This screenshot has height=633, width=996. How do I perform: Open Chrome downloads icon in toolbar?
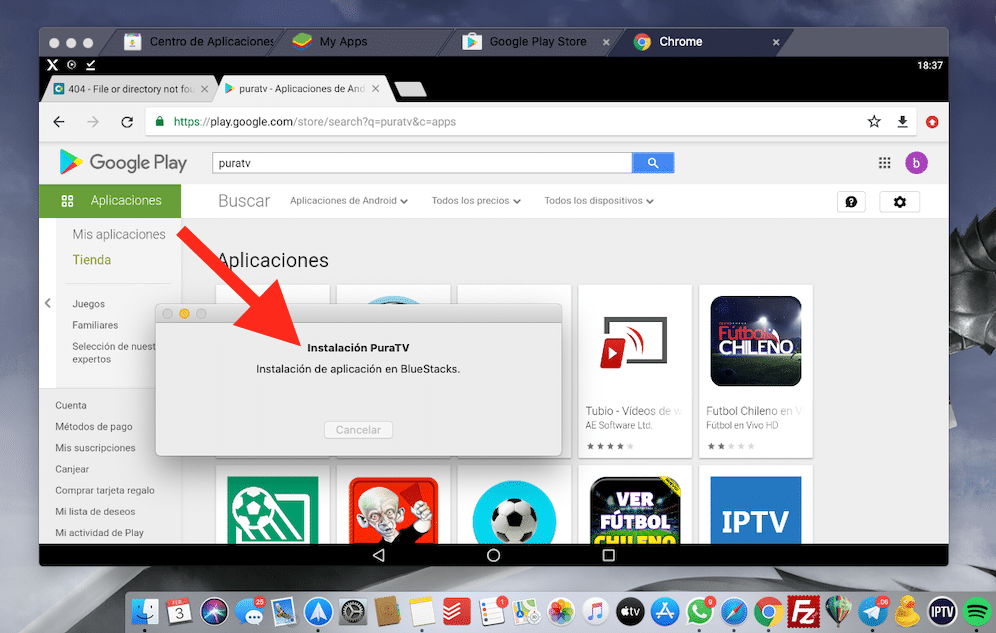click(x=902, y=121)
